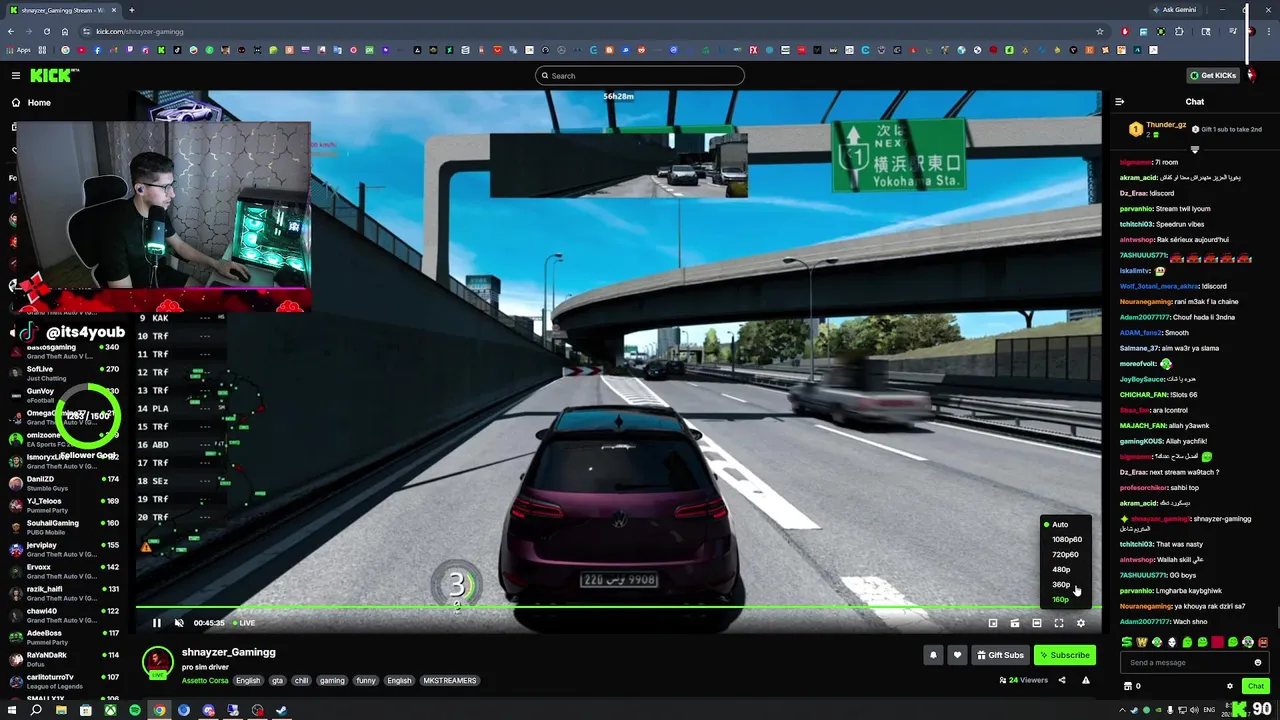Select the funny tag
Viewport: 1280px width, 720px height.
pyautogui.click(x=366, y=680)
